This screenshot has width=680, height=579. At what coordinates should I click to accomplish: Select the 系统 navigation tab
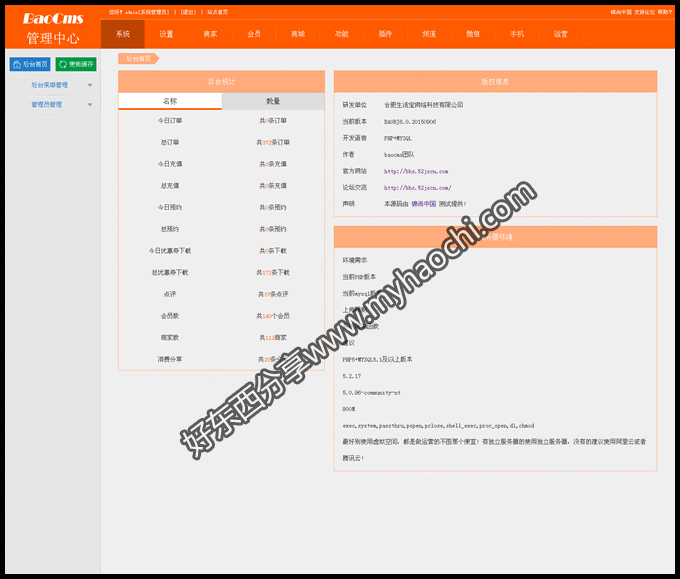pyautogui.click(x=123, y=34)
